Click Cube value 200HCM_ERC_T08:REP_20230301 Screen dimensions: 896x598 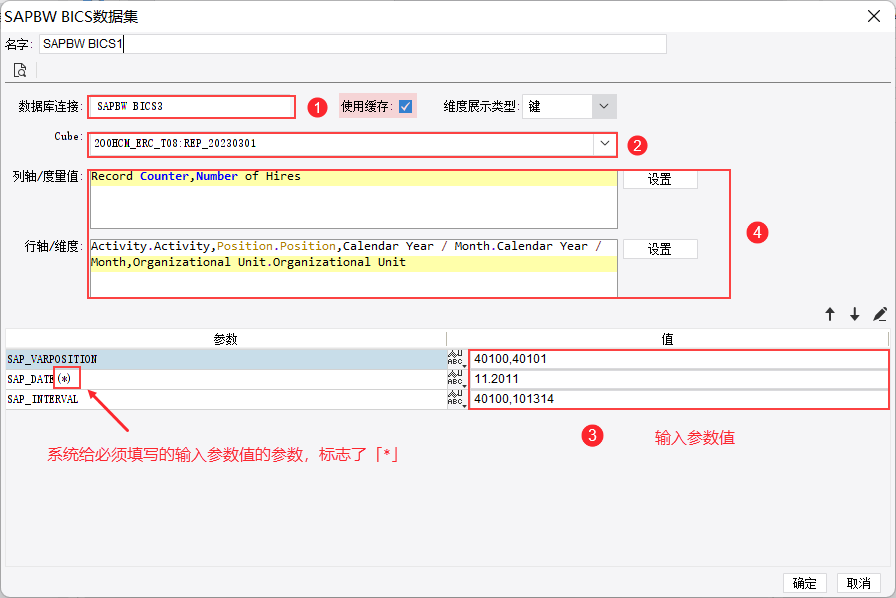click(175, 143)
